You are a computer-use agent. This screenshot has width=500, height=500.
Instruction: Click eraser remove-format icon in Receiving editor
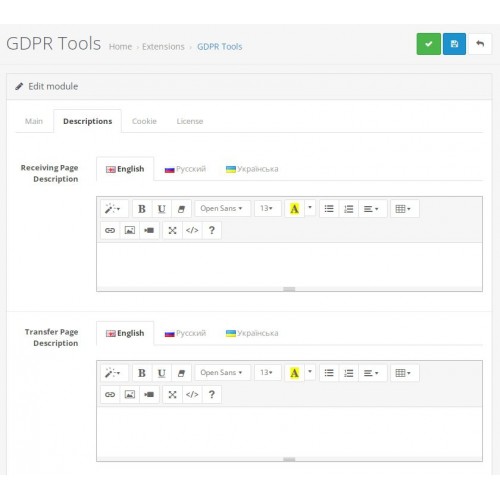[x=181, y=209]
